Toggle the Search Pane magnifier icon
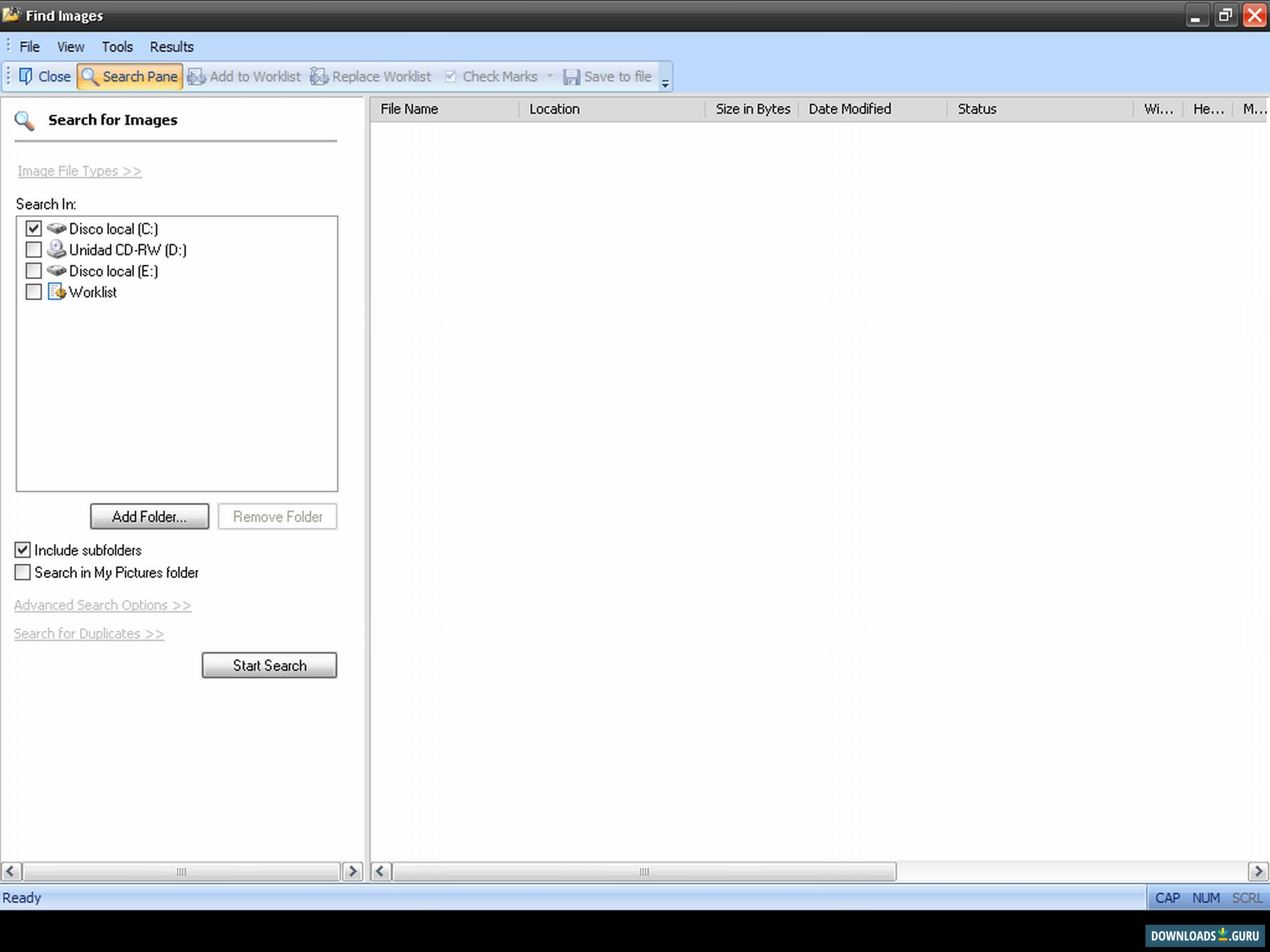The height and width of the screenshot is (952, 1270). tap(90, 76)
